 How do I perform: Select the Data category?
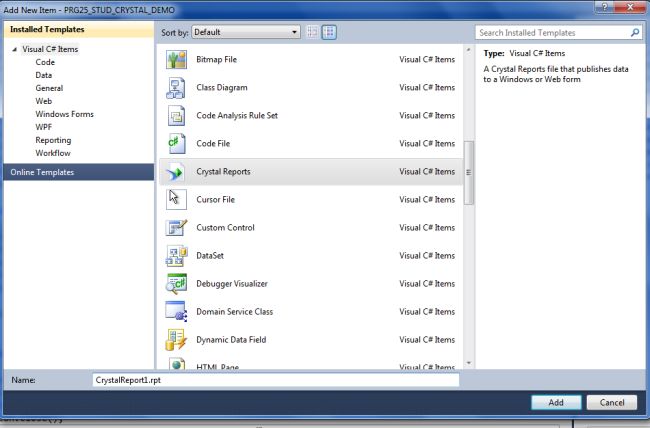(44, 75)
